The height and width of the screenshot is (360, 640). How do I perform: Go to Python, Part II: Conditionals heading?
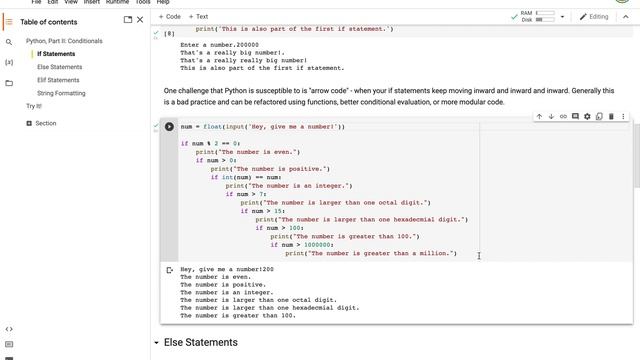pyautogui.click(x=64, y=41)
